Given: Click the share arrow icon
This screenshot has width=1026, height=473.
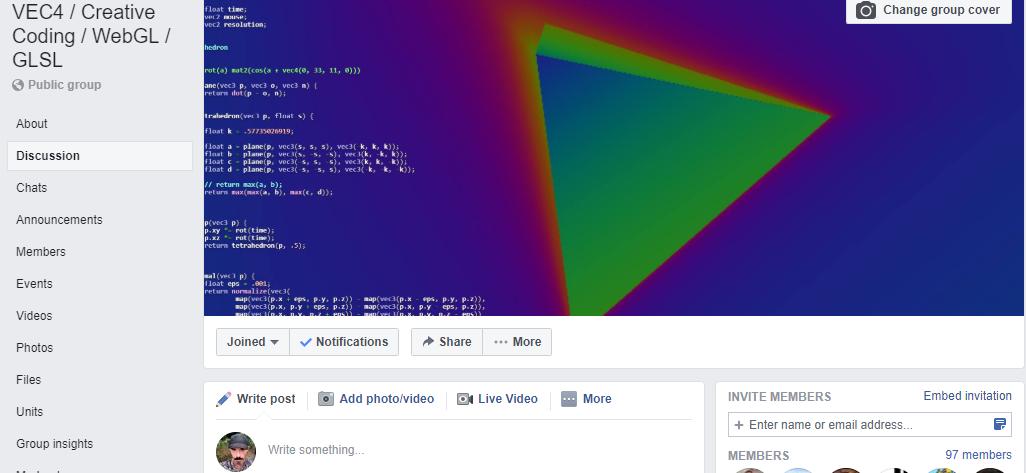Looking at the screenshot, I should pos(429,342).
